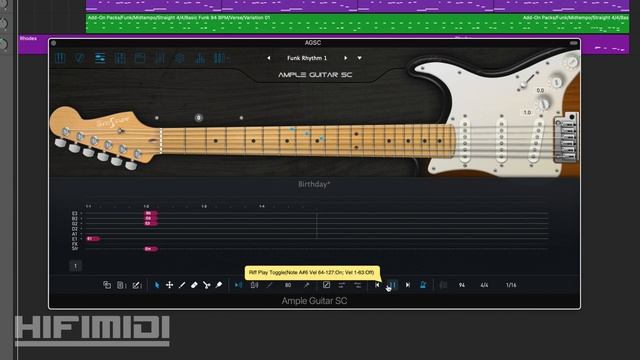
Task: Click the E3 string lane label
Action: click(x=75, y=213)
